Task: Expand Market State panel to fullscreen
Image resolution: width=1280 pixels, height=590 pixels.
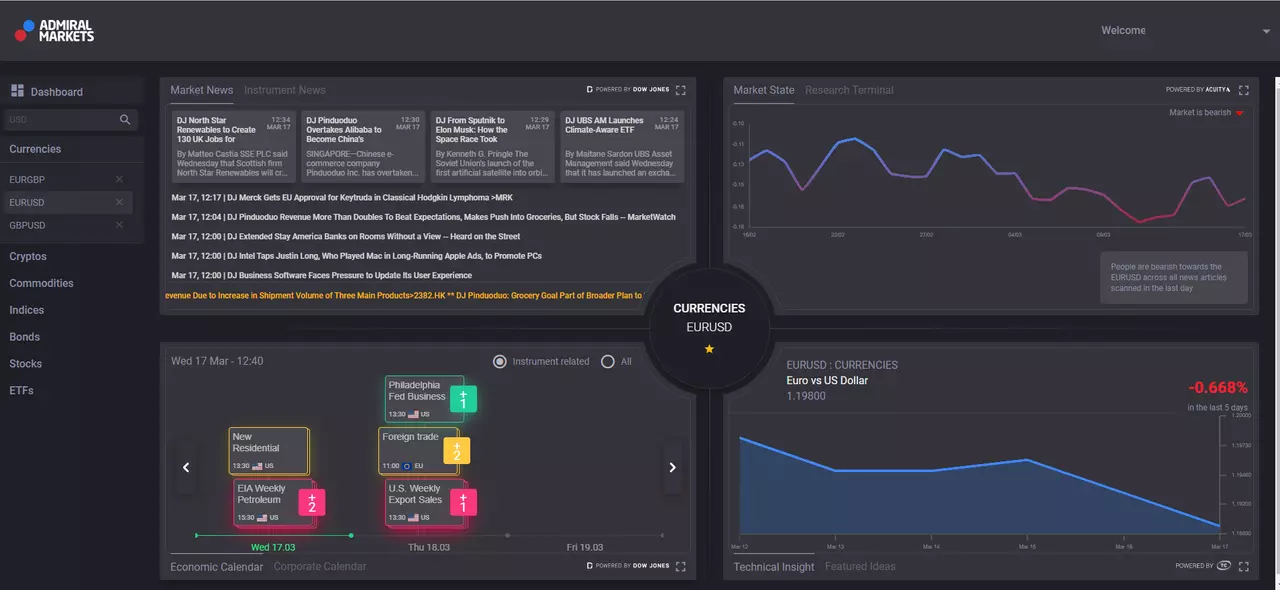Action: pyautogui.click(x=1244, y=90)
